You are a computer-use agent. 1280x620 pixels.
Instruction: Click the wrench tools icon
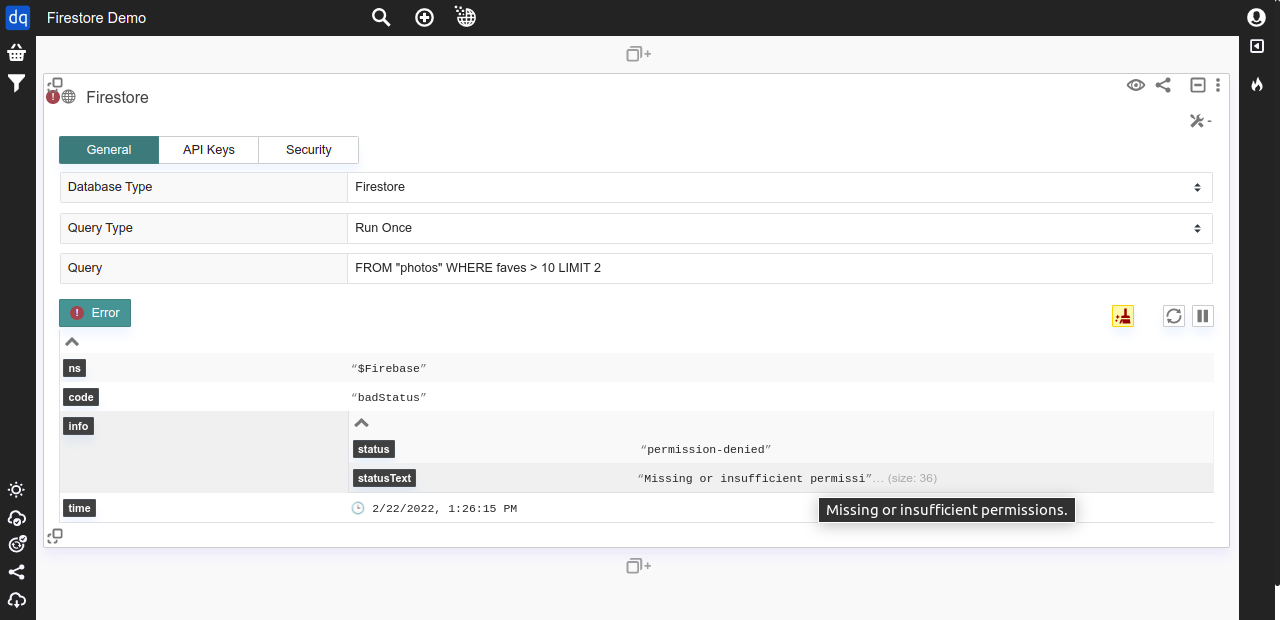[x=1199, y=121]
